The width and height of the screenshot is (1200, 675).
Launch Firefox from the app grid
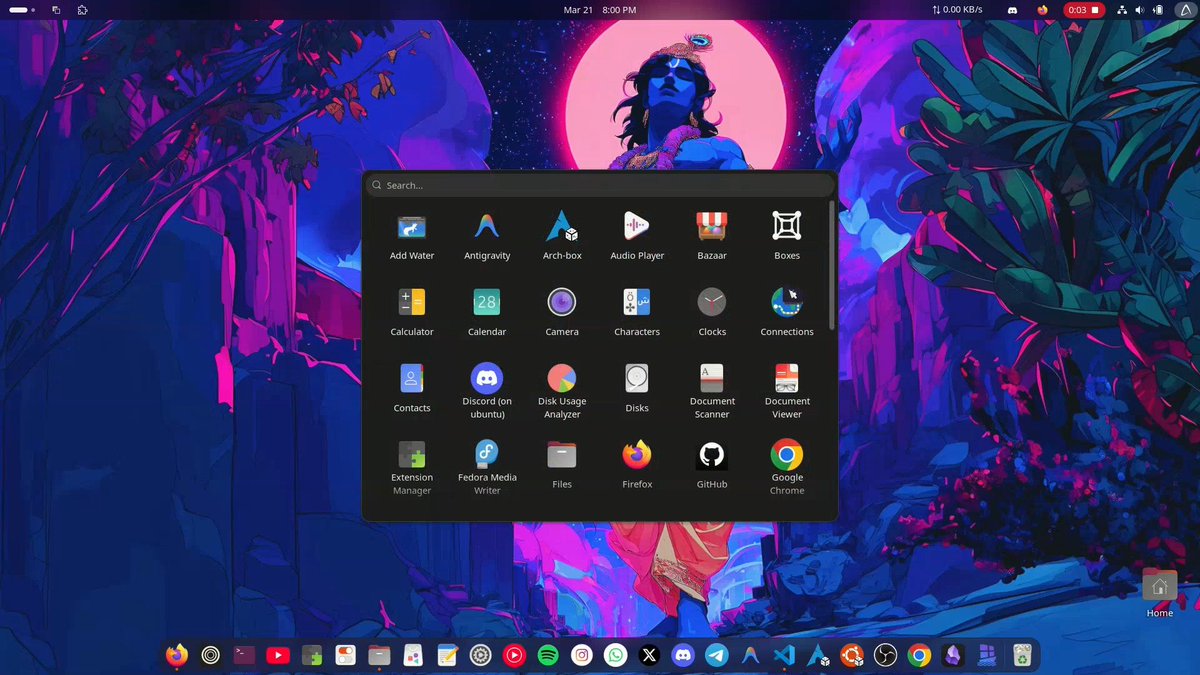click(x=637, y=464)
